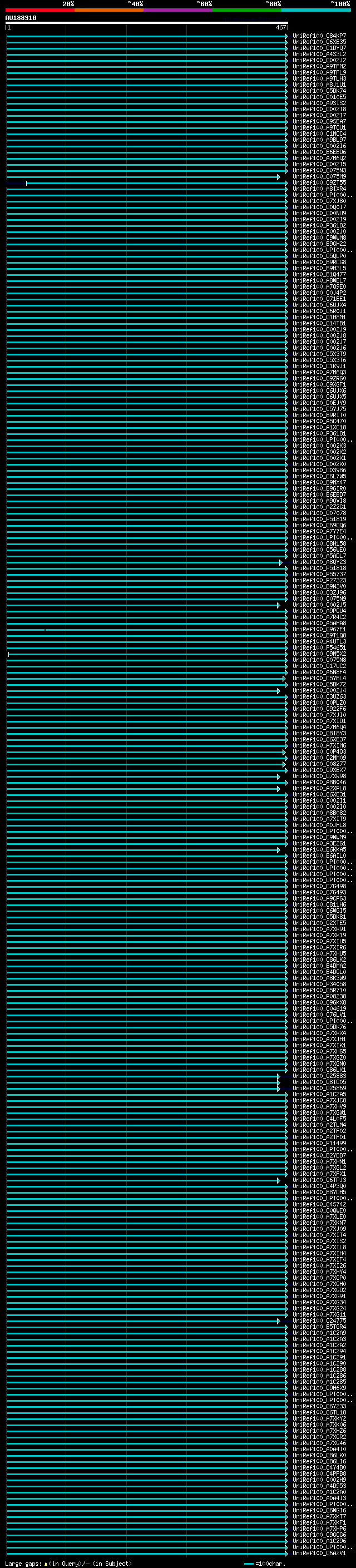
Task: Select hit label UniRef100_A4S3L2
Action: [319, 54]
